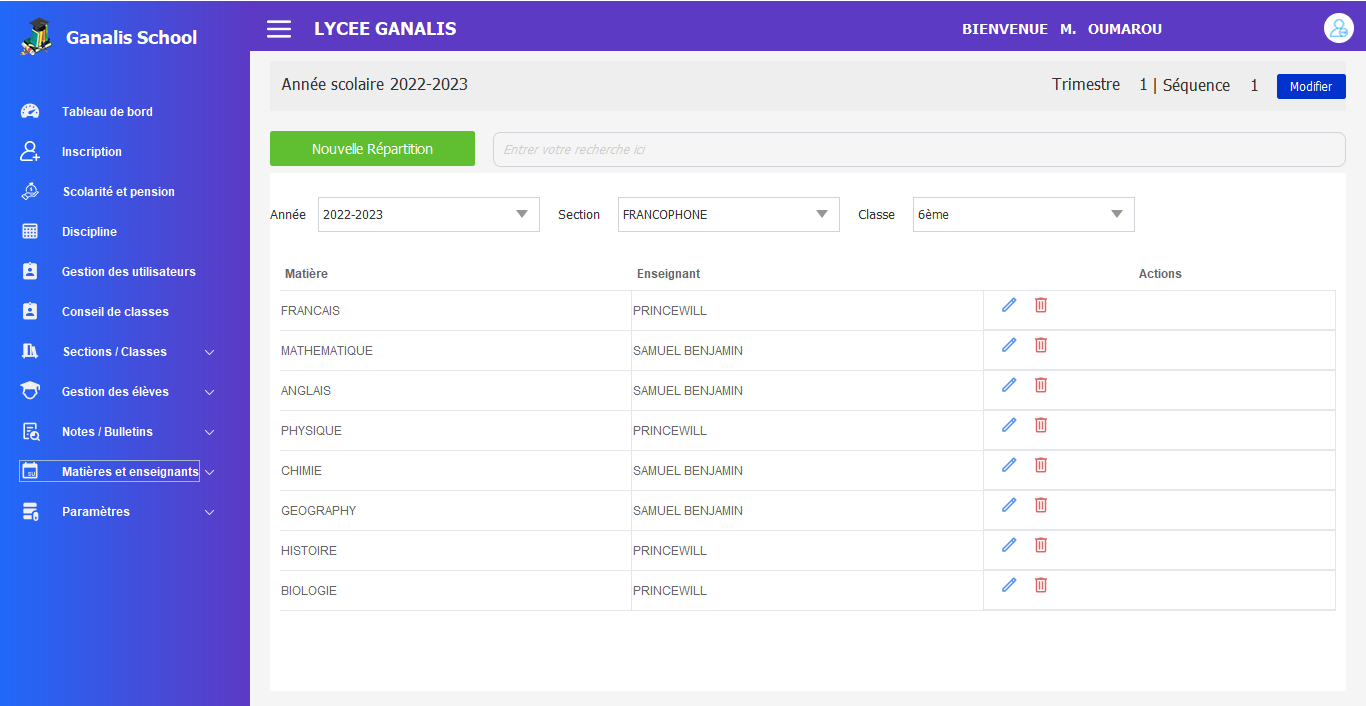Open Gestion des utilisateurs menu item
Viewport: 1366px width, 706px height.
129,272
